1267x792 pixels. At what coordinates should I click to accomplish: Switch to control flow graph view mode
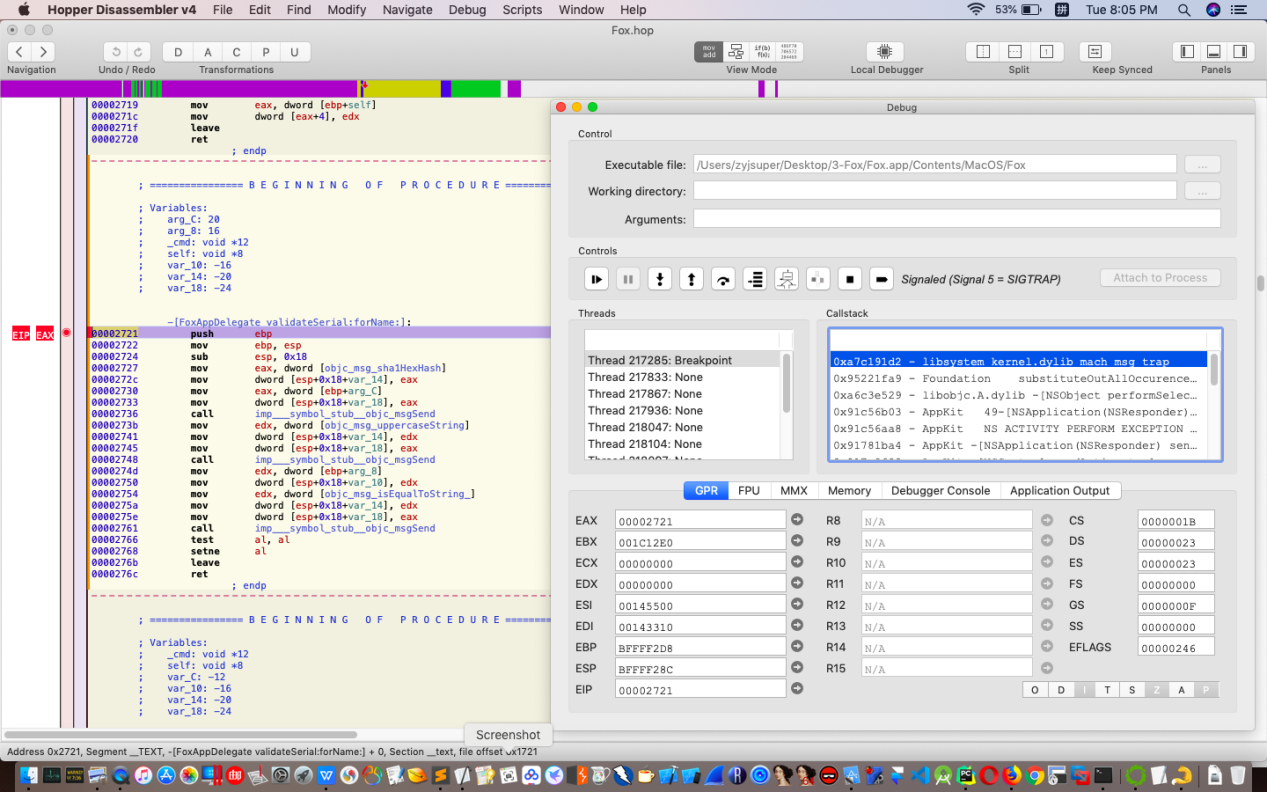click(736, 52)
